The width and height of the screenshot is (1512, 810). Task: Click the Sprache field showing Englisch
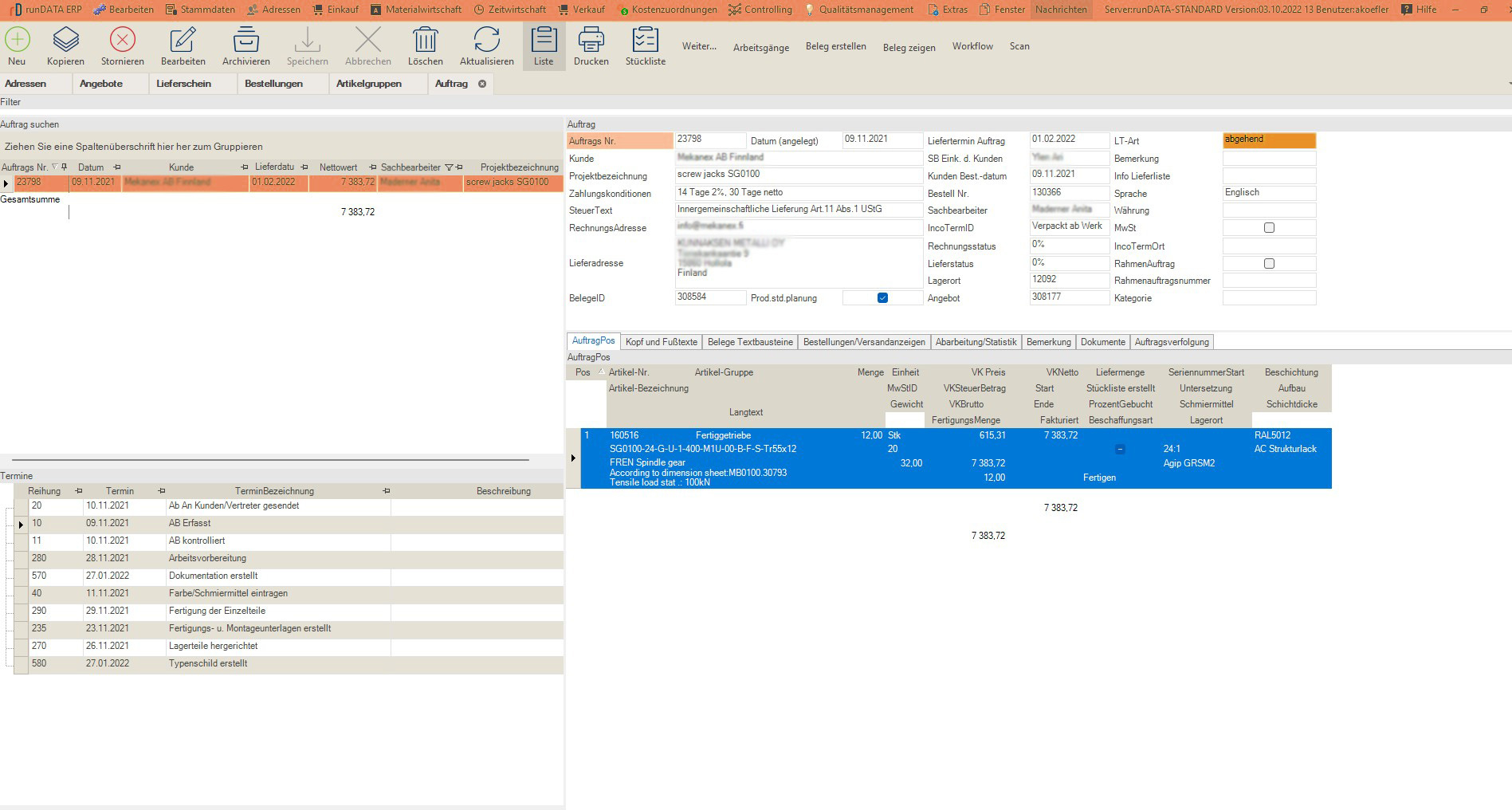click(1270, 193)
